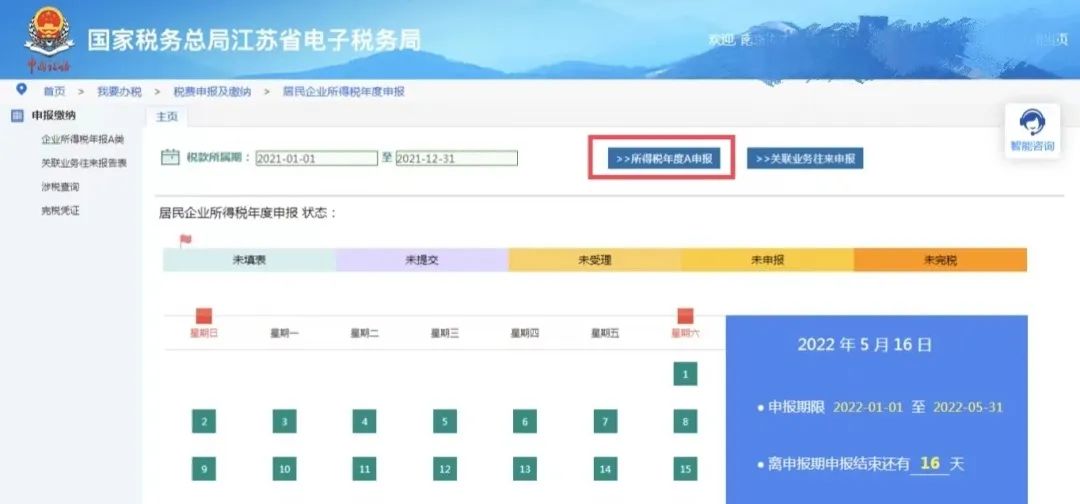
Task: Click the red marker above 星期六
Action: 685,316
